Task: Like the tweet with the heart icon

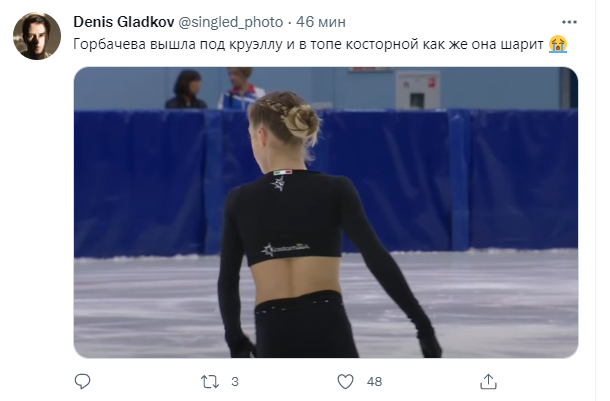Action: pos(345,382)
